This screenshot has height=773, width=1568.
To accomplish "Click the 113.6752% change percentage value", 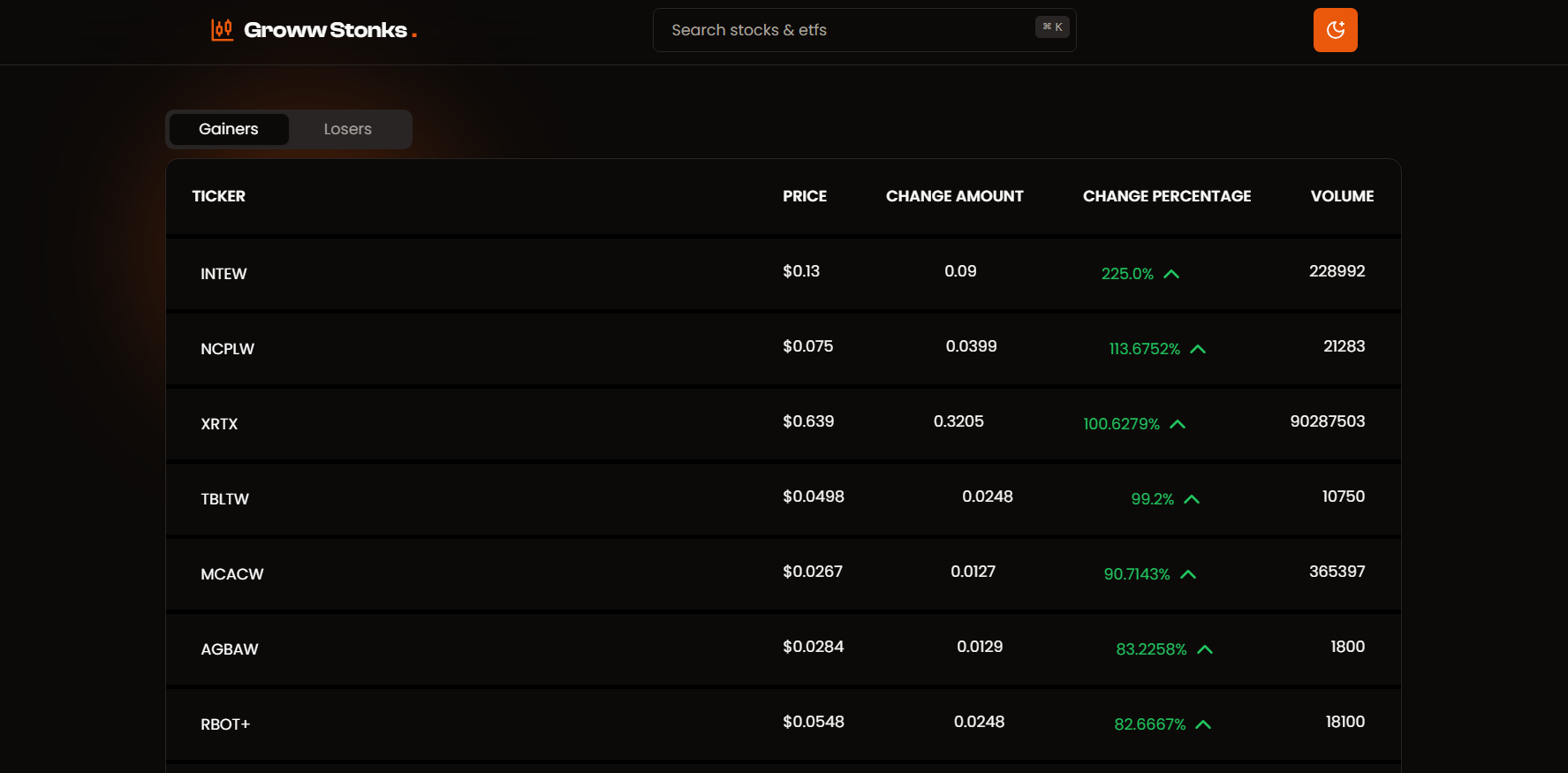I will 1145,349.
